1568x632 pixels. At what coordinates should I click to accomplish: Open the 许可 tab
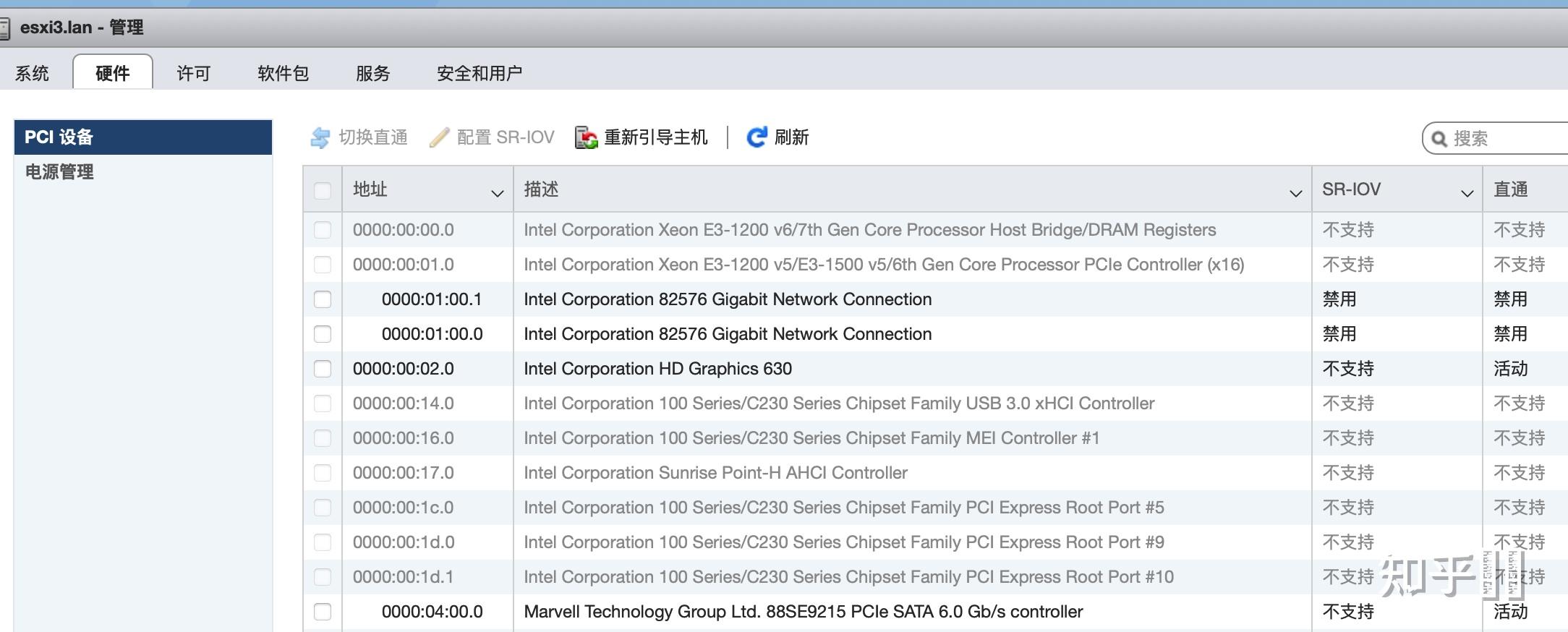pyautogui.click(x=194, y=73)
